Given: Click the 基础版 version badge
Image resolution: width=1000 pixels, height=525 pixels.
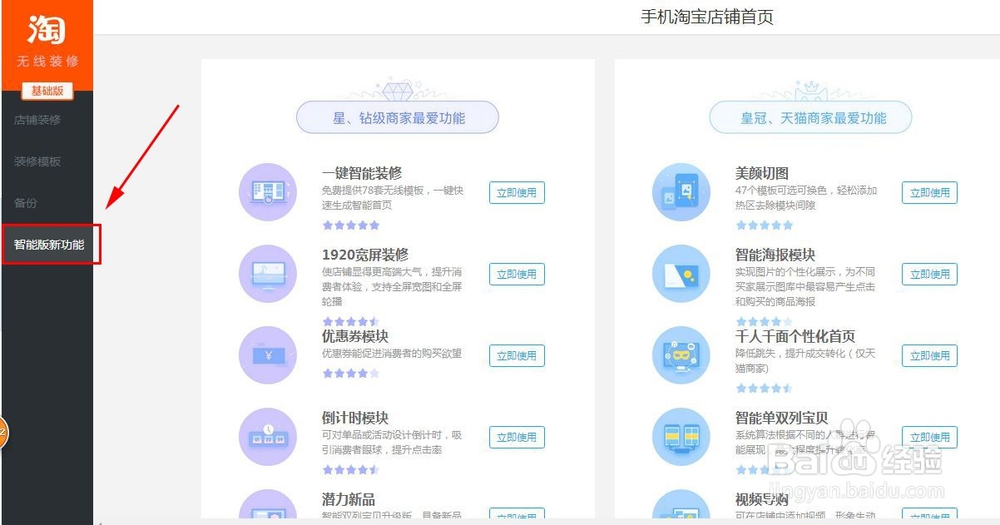Looking at the screenshot, I should point(48,91).
